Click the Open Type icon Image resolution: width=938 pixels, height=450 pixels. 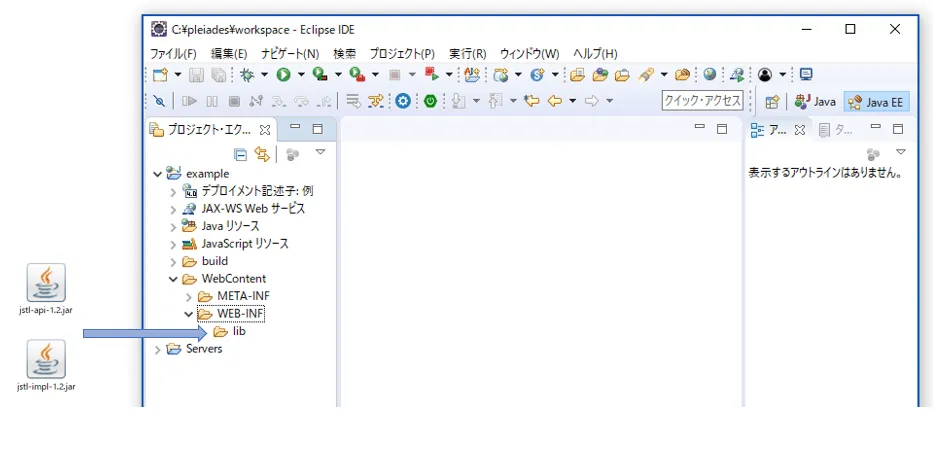[x=473, y=75]
